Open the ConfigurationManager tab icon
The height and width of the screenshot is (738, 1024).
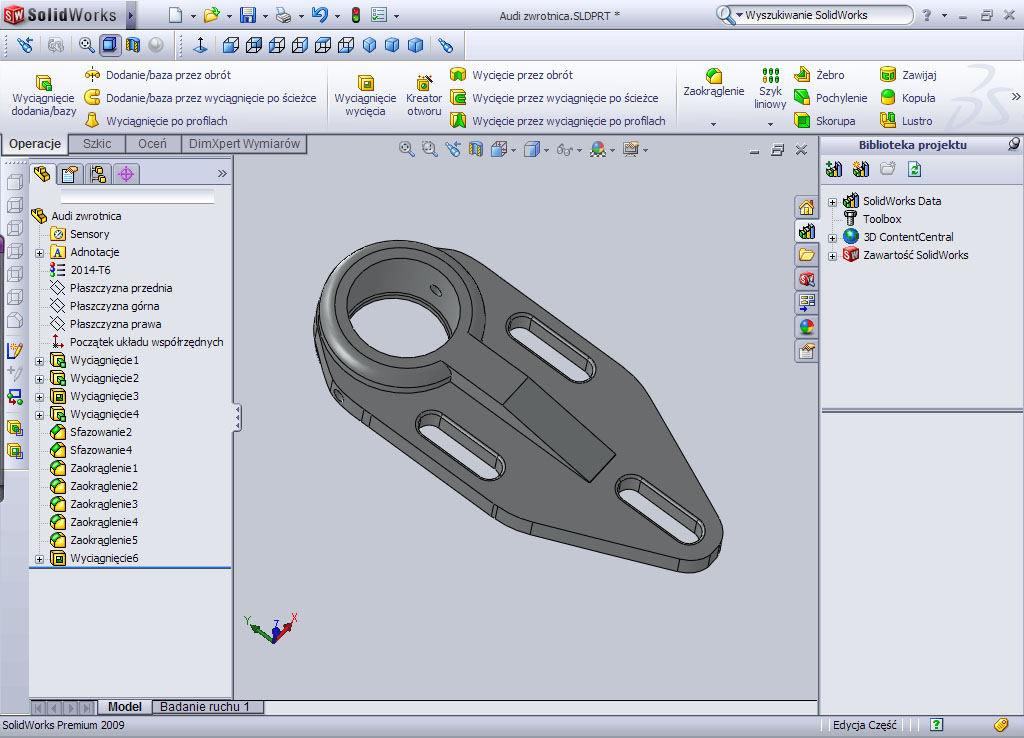(98, 174)
